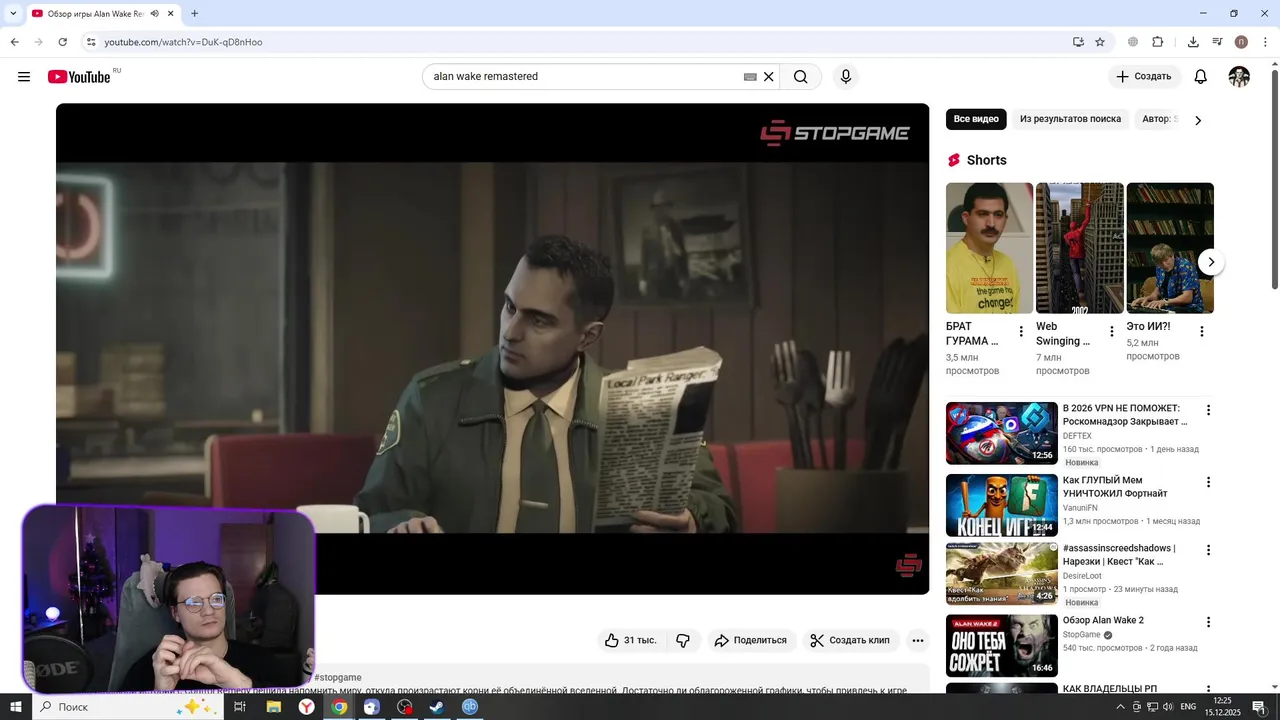Mute the tab via speaker icon
The width and height of the screenshot is (1280, 720).
pyautogui.click(x=154, y=14)
